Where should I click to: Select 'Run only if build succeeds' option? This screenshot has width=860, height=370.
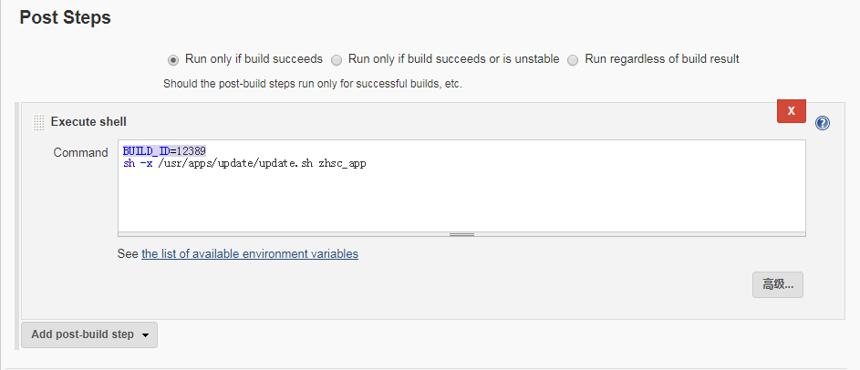173,60
